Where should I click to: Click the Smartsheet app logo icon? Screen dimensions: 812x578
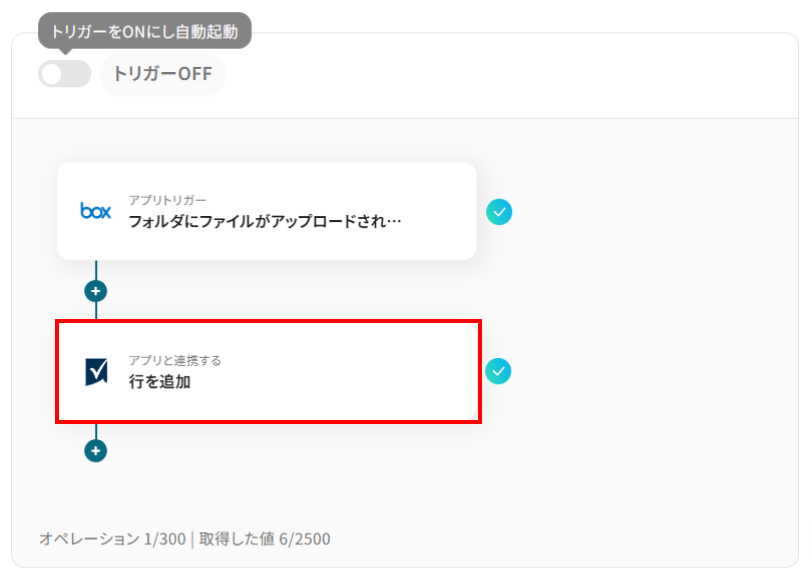click(97, 371)
